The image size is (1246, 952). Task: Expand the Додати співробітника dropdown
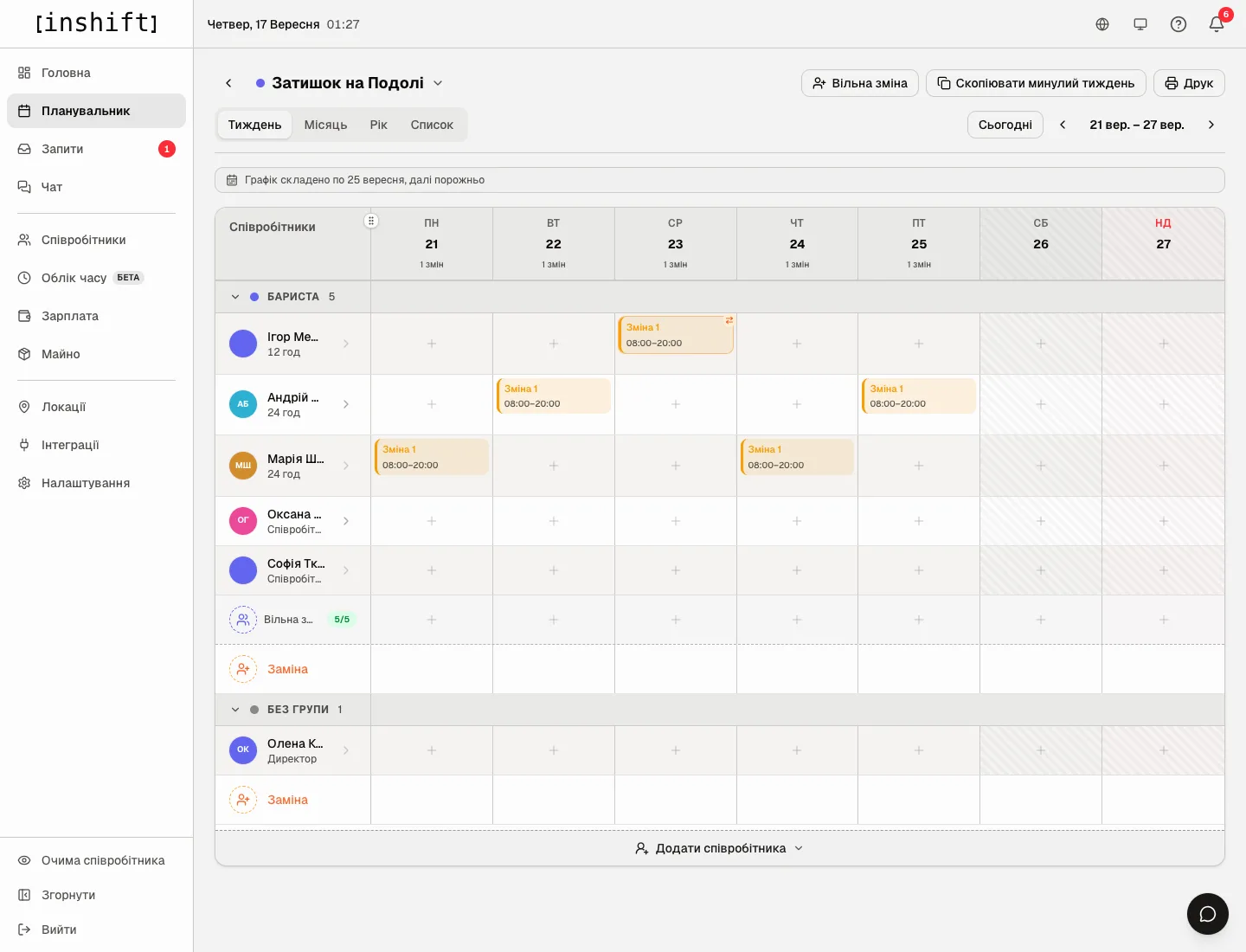coord(720,848)
